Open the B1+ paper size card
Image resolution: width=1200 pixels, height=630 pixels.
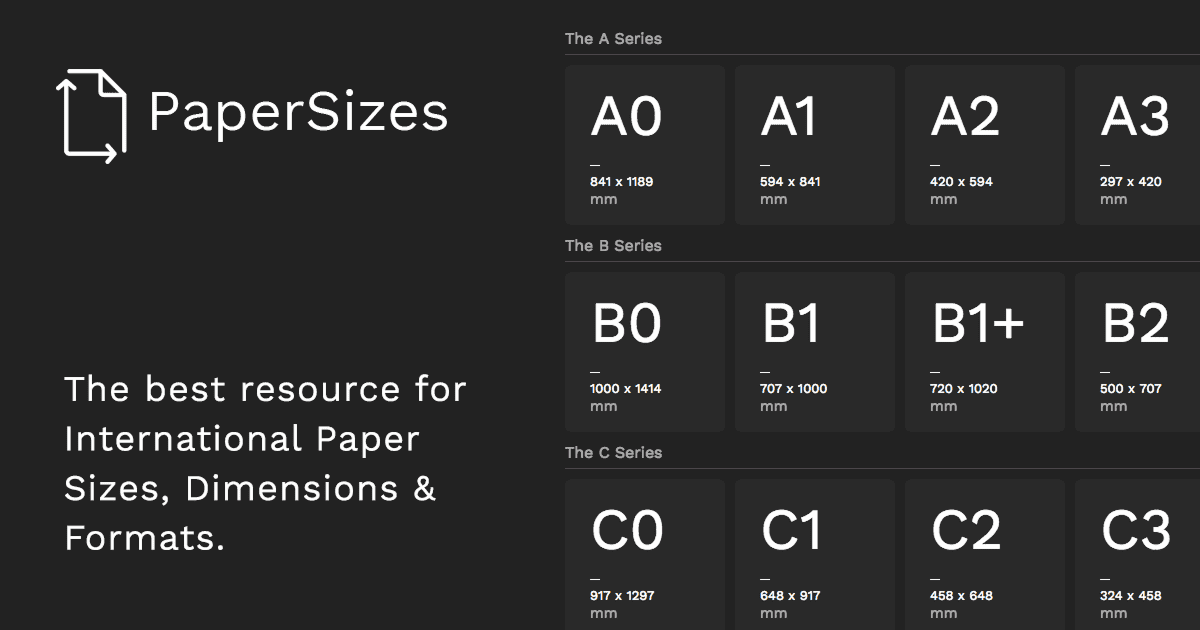[985, 352]
